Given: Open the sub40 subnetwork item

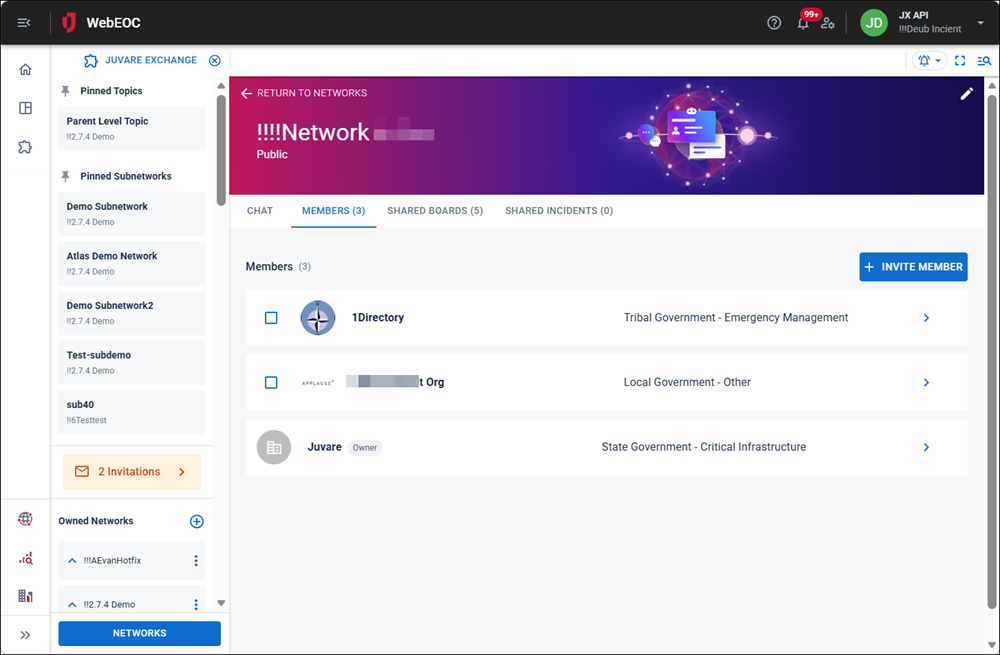Looking at the screenshot, I should (x=131, y=412).
